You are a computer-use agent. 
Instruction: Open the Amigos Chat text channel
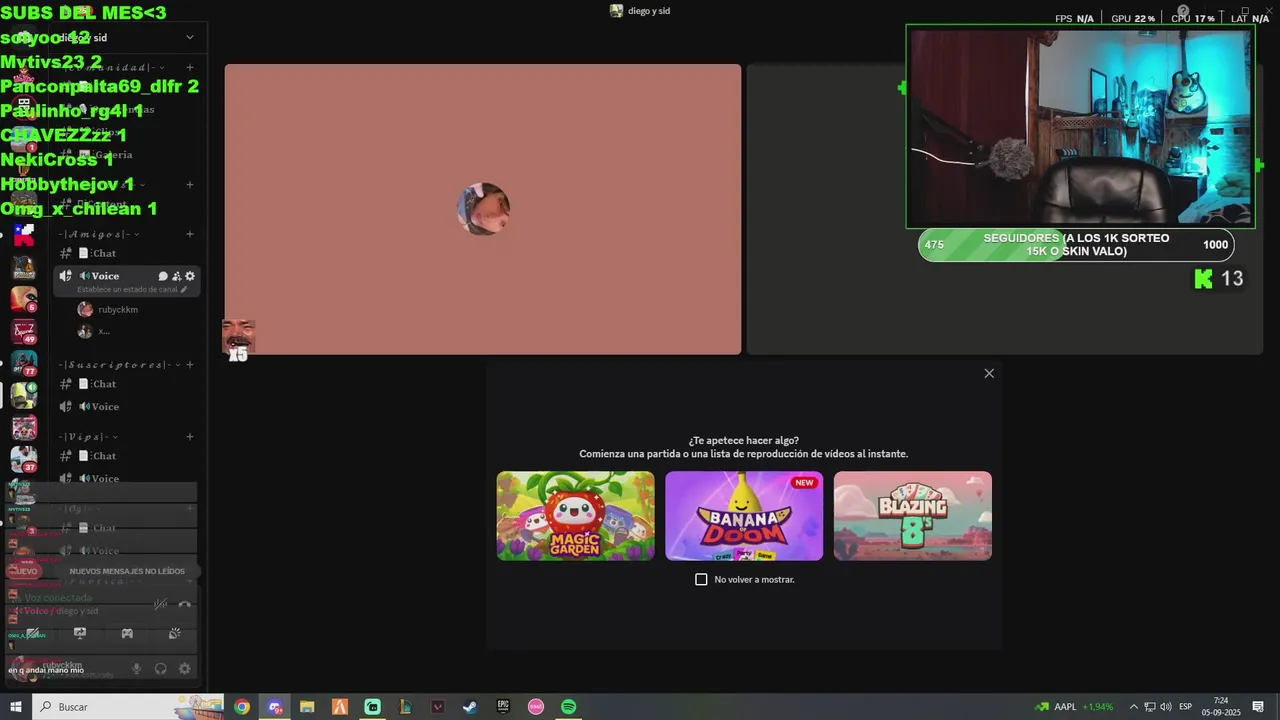pos(105,254)
